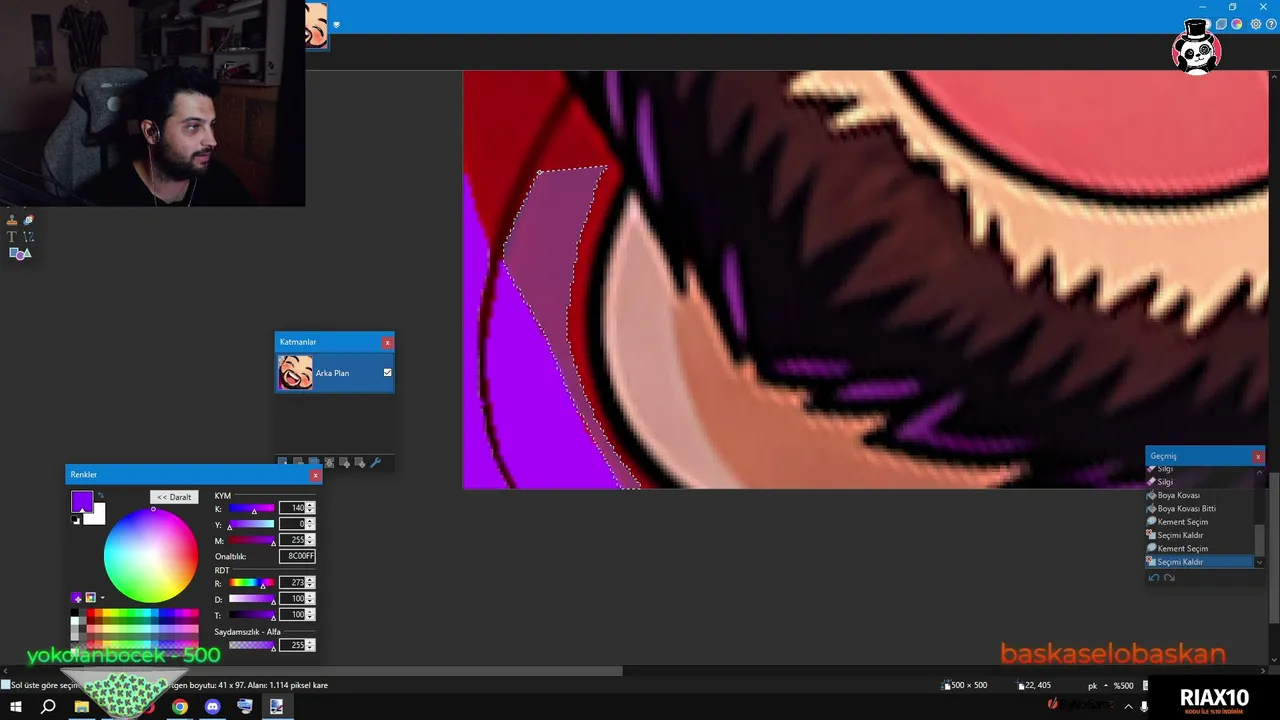Click the R hue value stepper
The image size is (1280, 720).
[x=310, y=583]
